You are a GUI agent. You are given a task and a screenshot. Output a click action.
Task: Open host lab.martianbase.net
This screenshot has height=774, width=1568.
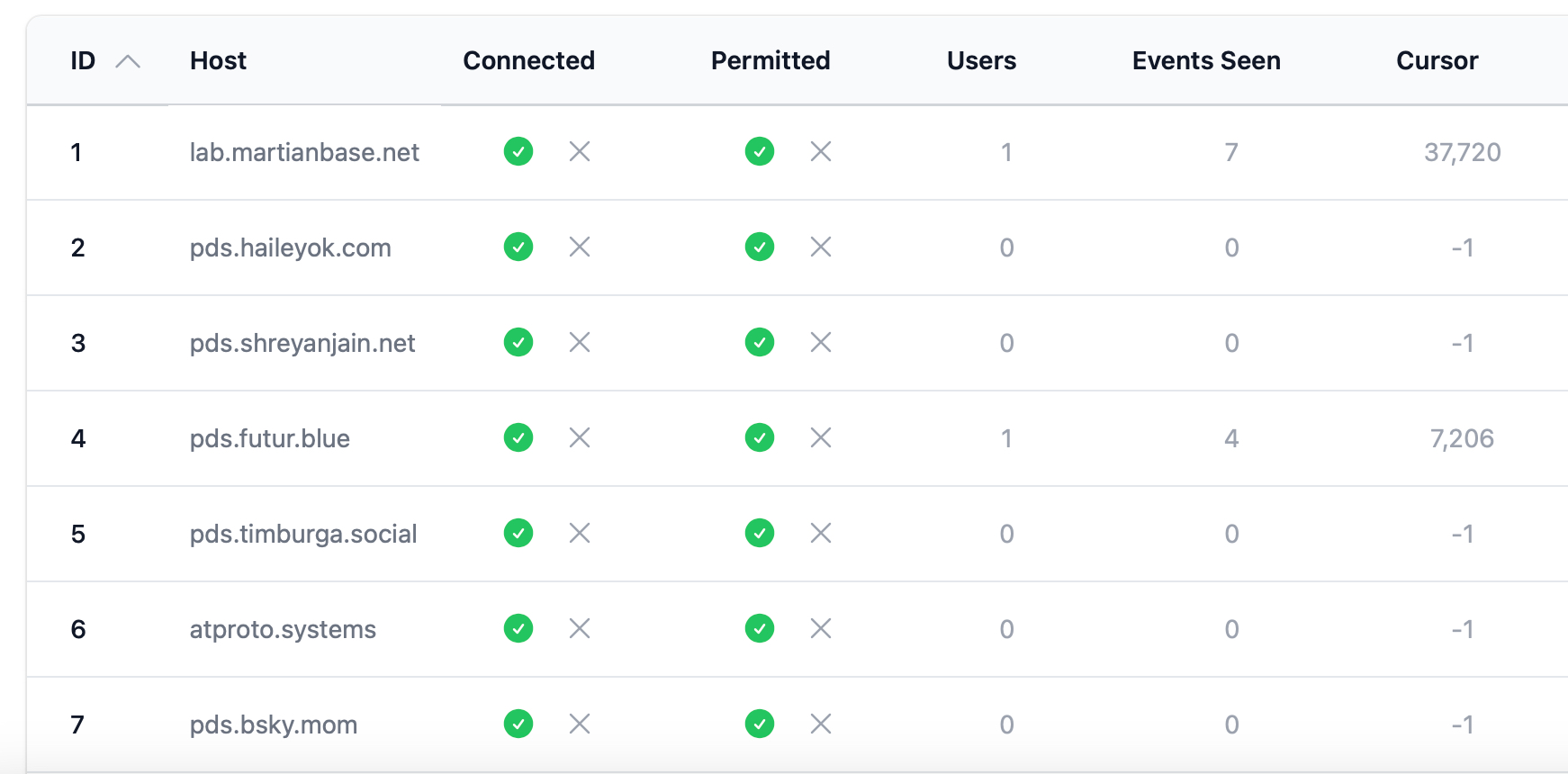304,153
